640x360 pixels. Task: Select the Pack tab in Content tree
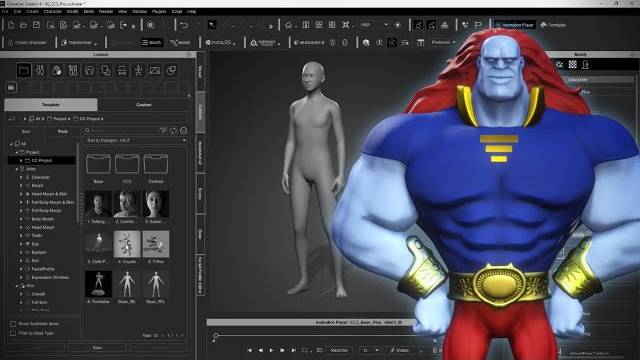(x=62, y=131)
